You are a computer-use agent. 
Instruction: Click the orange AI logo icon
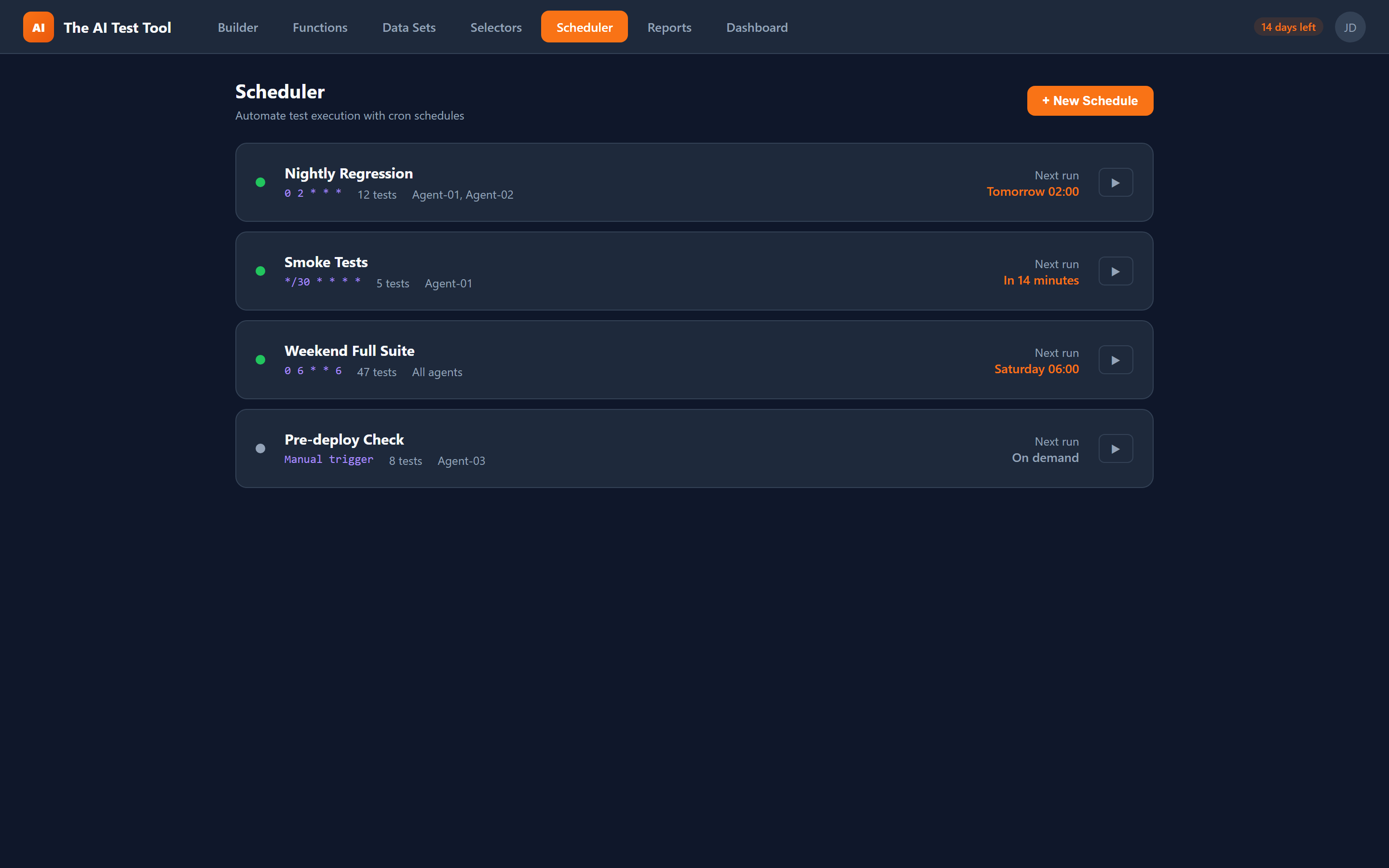pos(39,27)
